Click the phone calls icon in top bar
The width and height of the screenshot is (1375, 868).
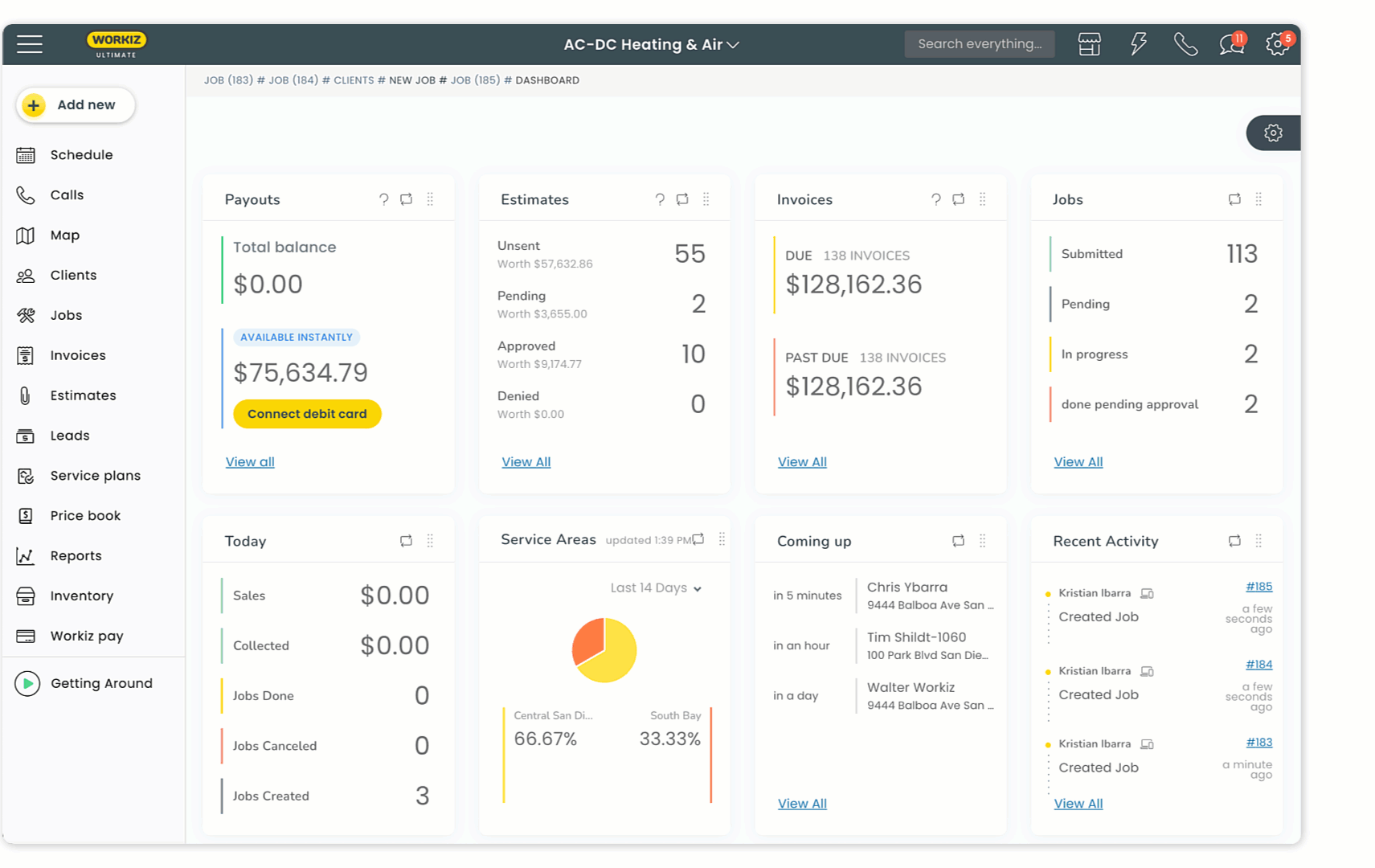click(x=1185, y=44)
